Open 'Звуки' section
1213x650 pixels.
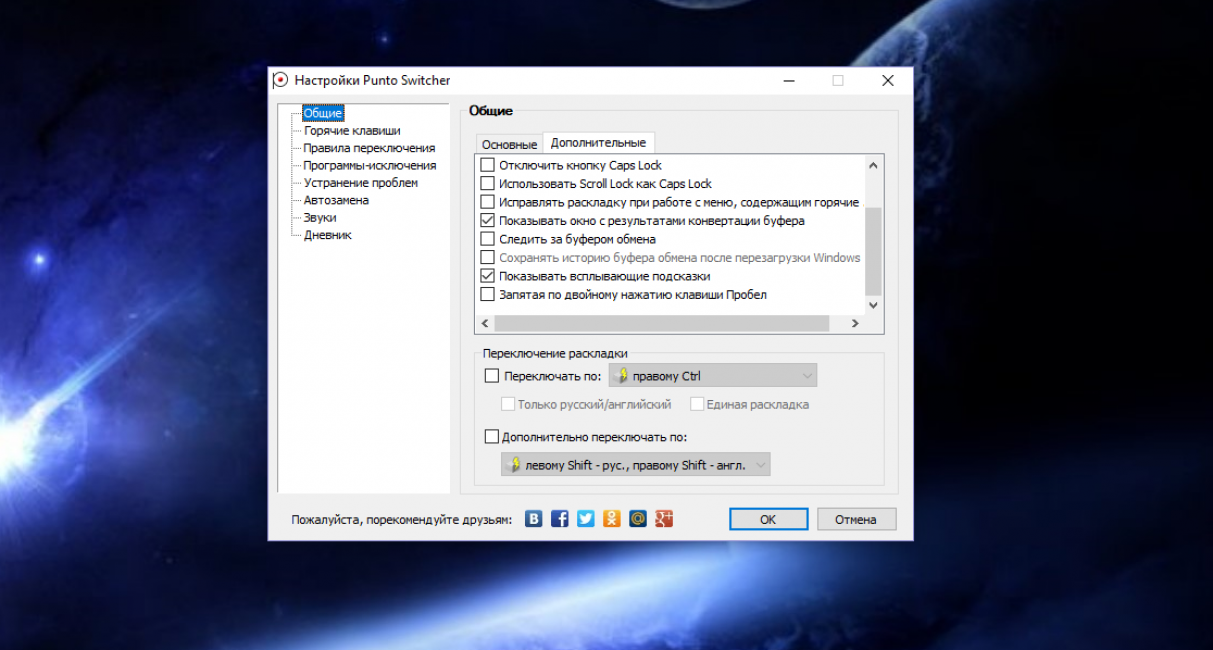click(320, 217)
